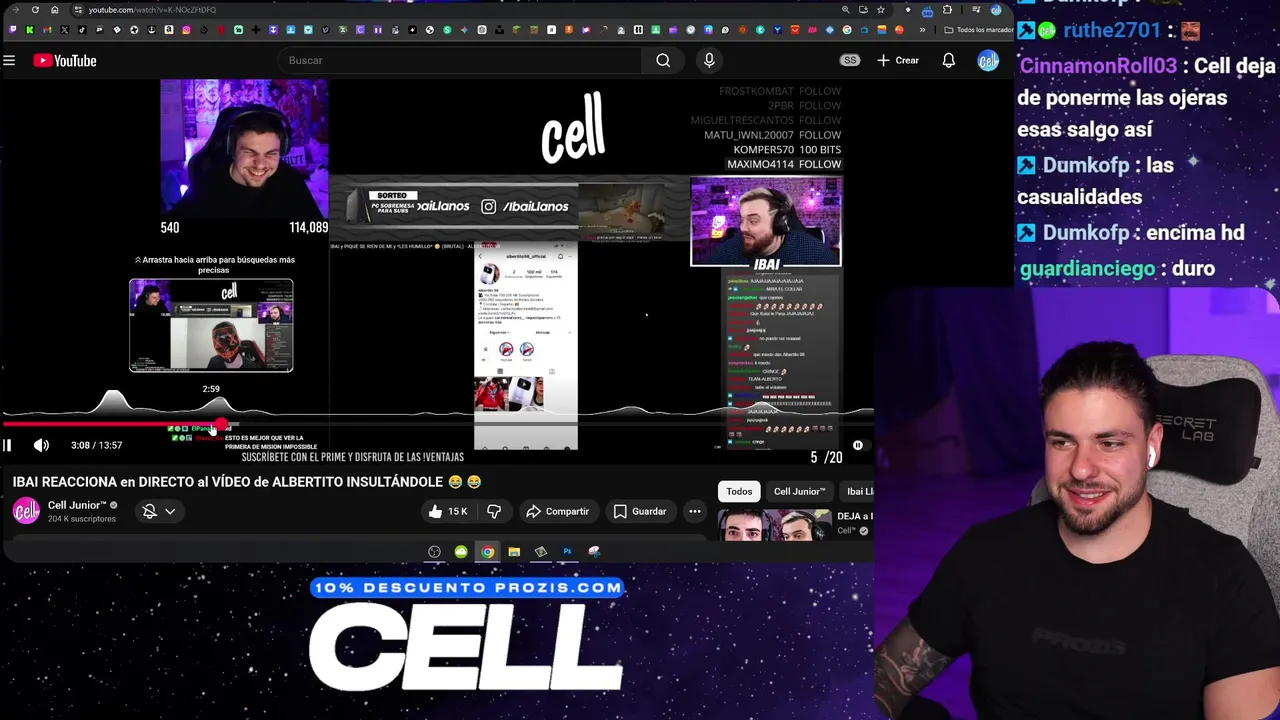Open more actions three-dot menu
The height and width of the screenshot is (720, 1280).
click(695, 511)
